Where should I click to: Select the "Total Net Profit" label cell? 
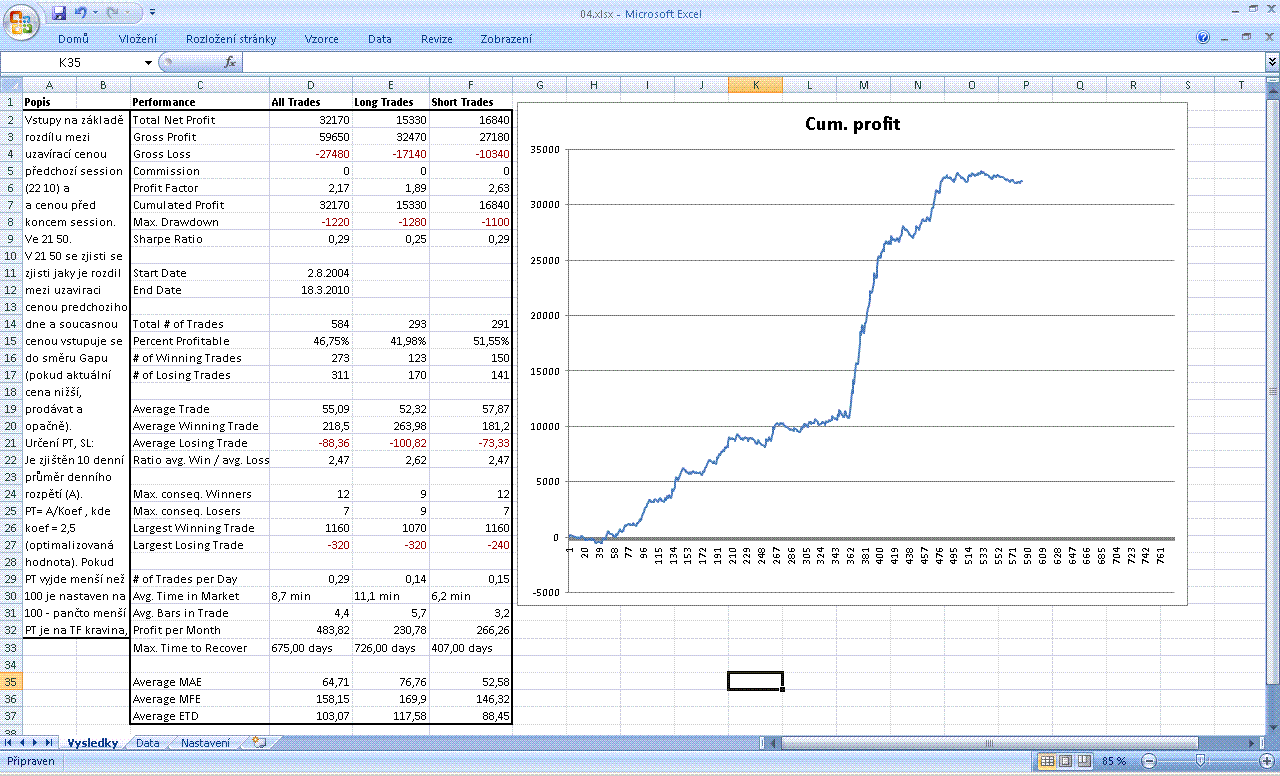point(200,120)
